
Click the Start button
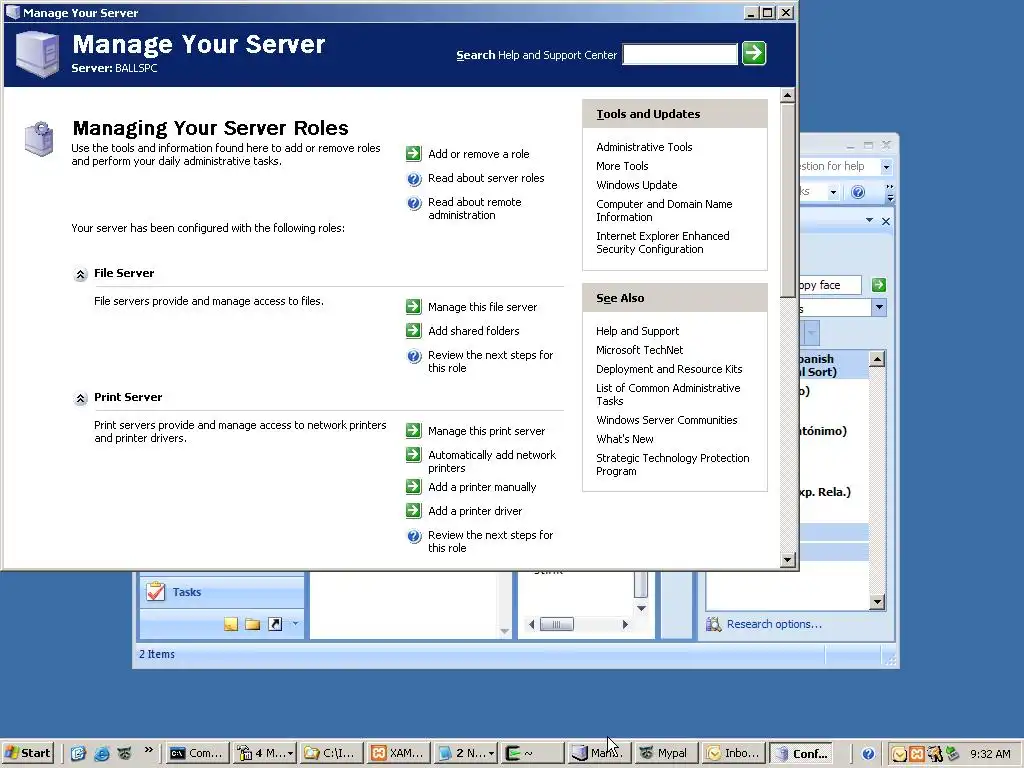click(28, 753)
